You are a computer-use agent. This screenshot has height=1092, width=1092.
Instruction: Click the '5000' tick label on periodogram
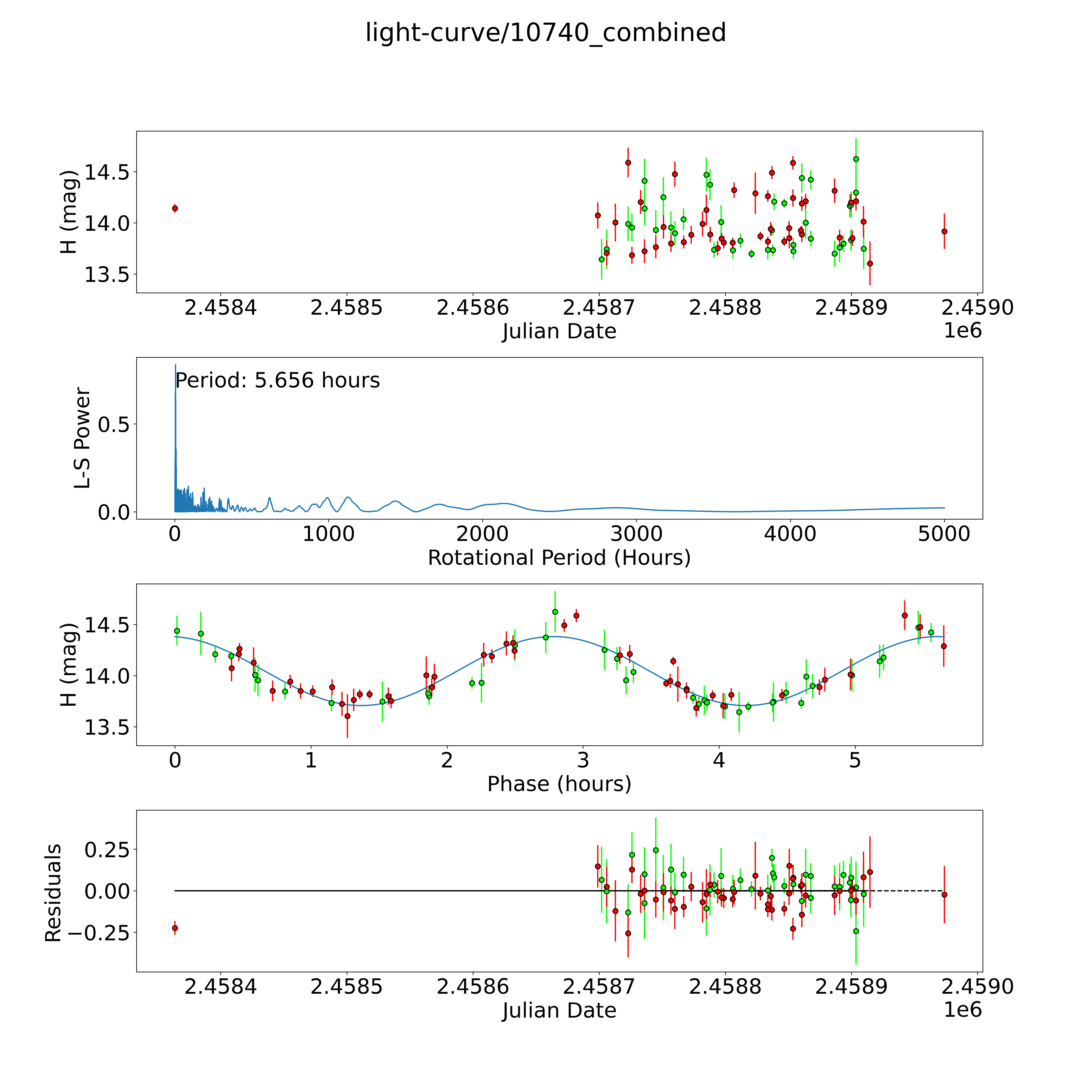[x=944, y=534]
